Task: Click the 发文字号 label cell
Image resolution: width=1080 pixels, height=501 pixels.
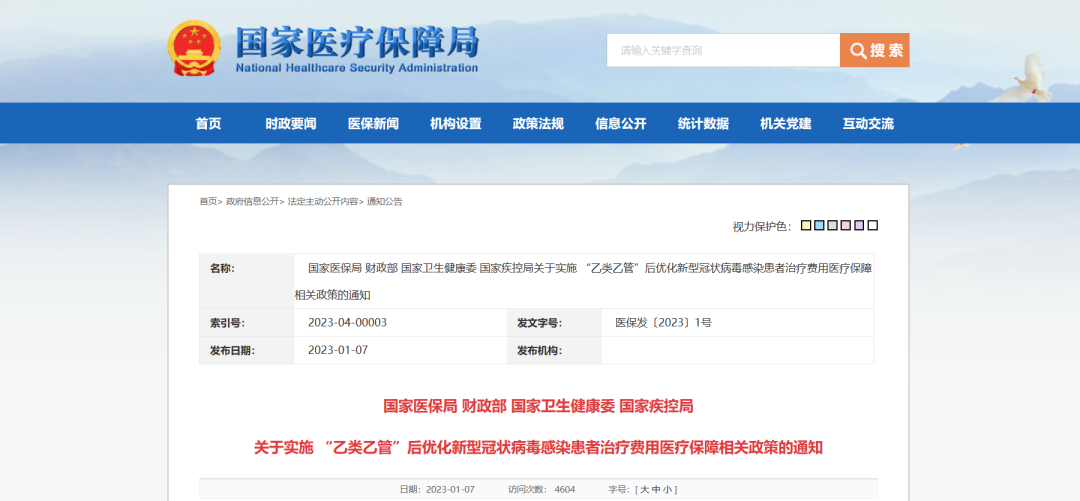Action: click(x=554, y=323)
